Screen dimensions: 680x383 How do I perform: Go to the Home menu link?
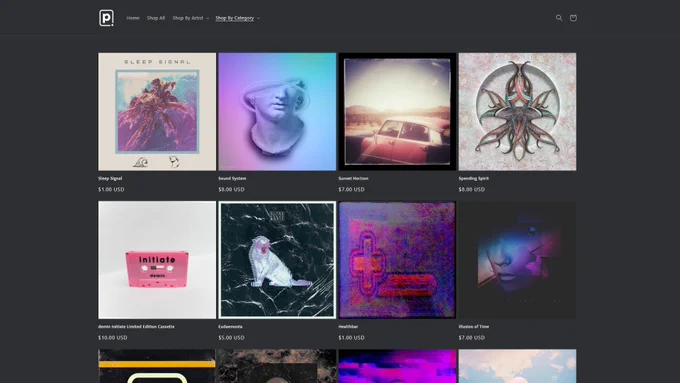coord(133,18)
